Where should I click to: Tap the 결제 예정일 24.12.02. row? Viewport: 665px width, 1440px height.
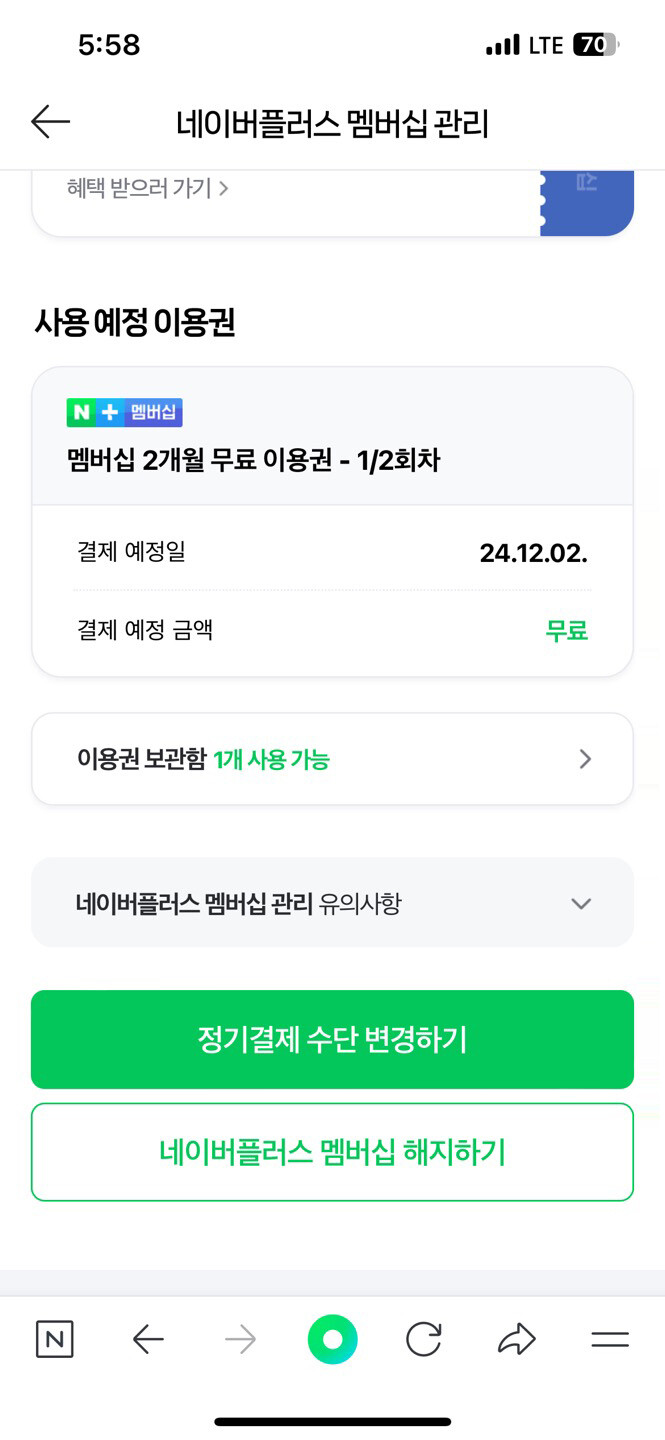[332, 552]
